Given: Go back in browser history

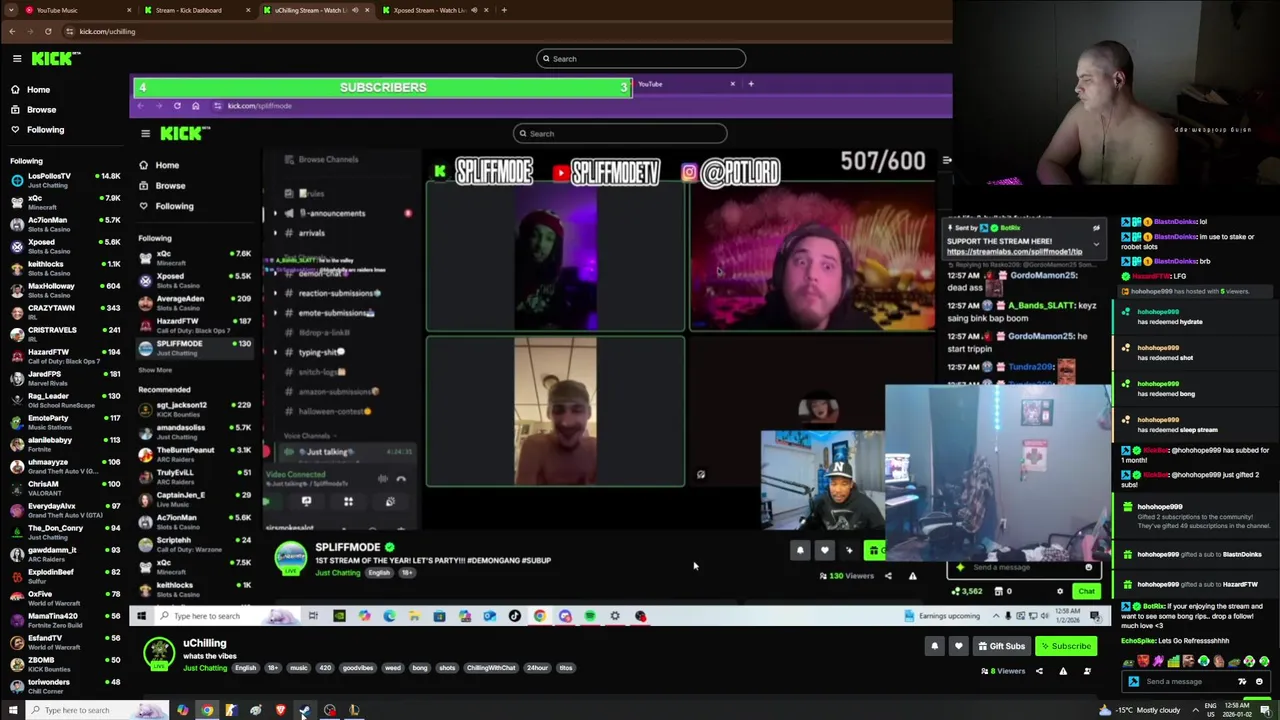Looking at the screenshot, I should click(x=12, y=31).
